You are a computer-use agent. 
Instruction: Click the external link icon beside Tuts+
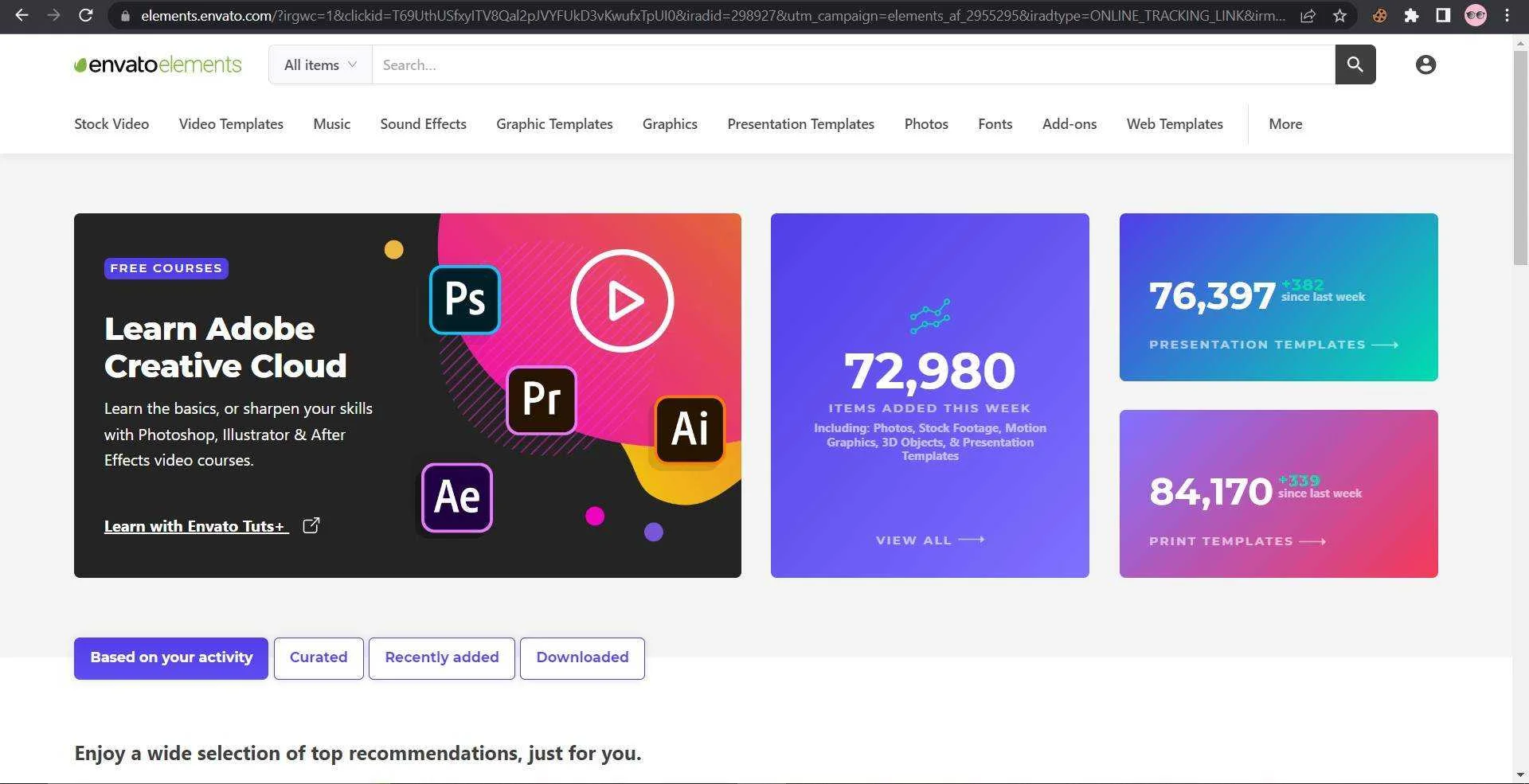311,525
